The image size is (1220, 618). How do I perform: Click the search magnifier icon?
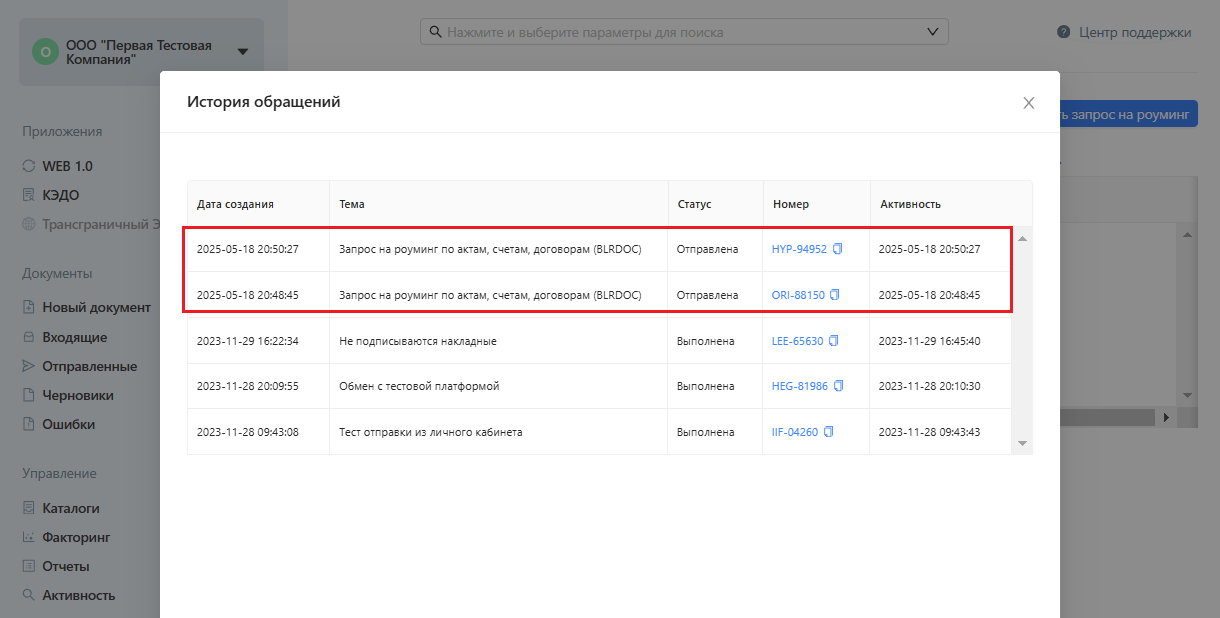[435, 32]
